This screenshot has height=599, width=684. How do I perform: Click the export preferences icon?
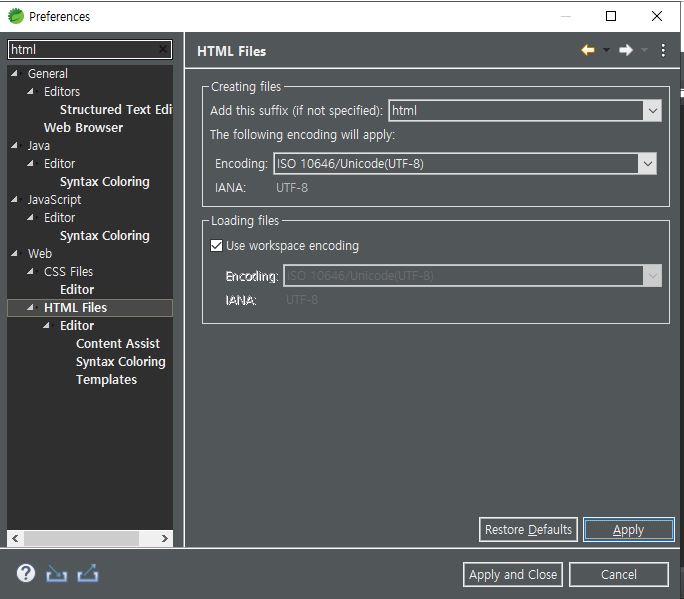coord(88,573)
